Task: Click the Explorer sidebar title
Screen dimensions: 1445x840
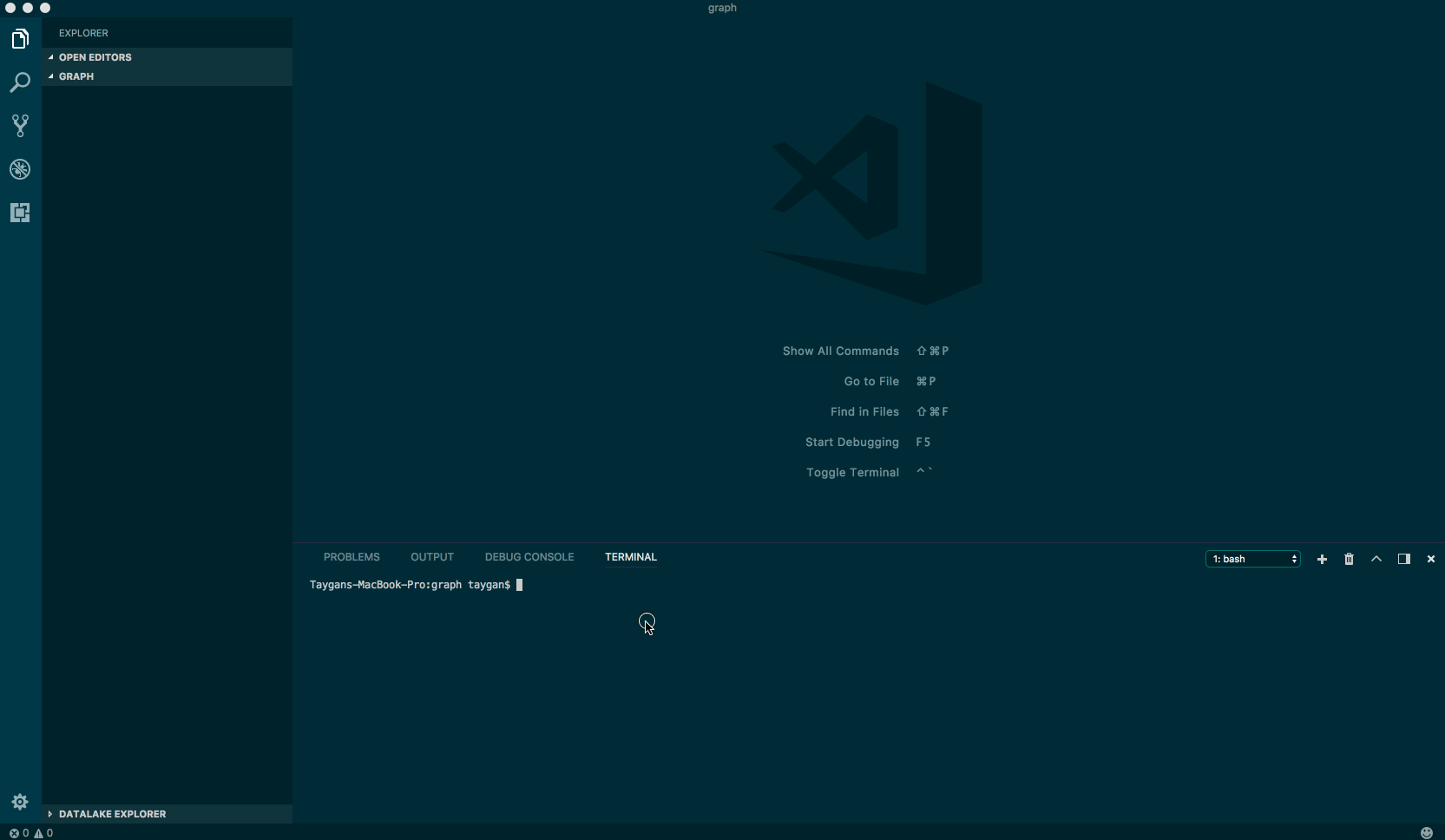Action: 83,33
